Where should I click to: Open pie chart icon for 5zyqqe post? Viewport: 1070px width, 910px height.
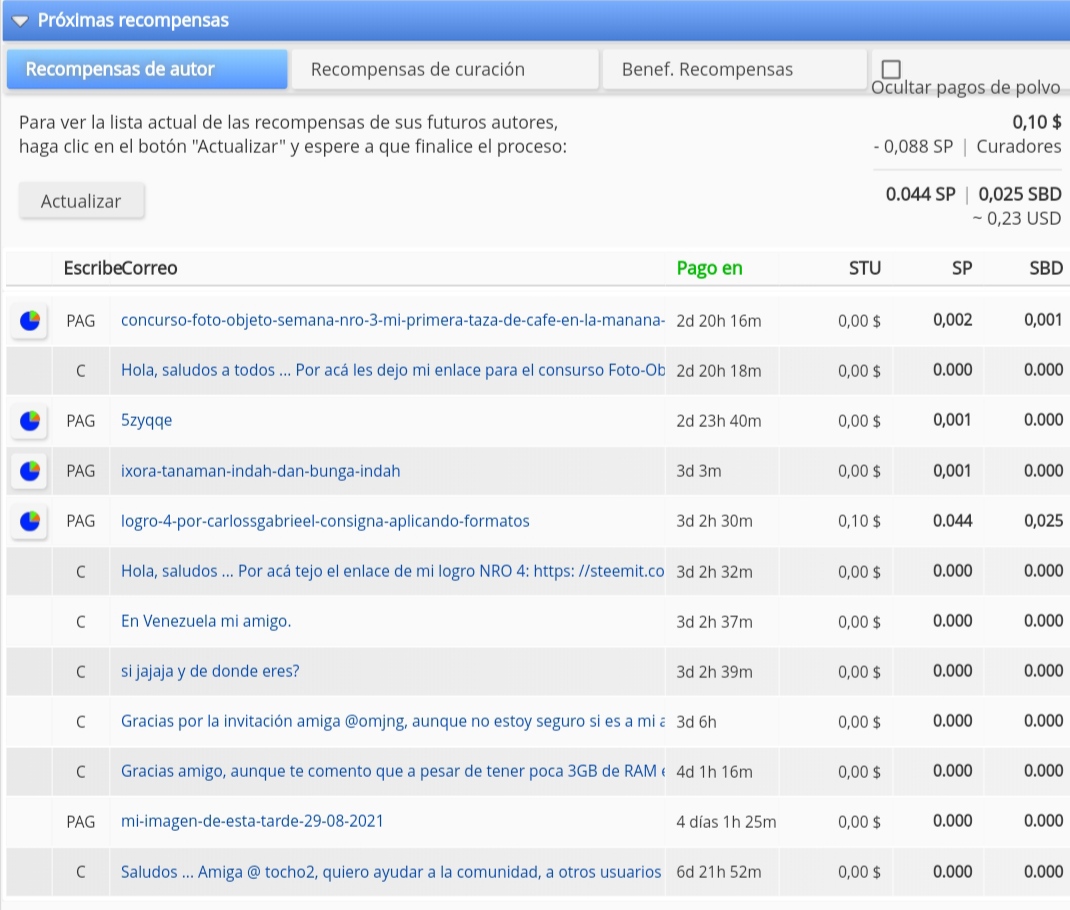click(x=29, y=421)
